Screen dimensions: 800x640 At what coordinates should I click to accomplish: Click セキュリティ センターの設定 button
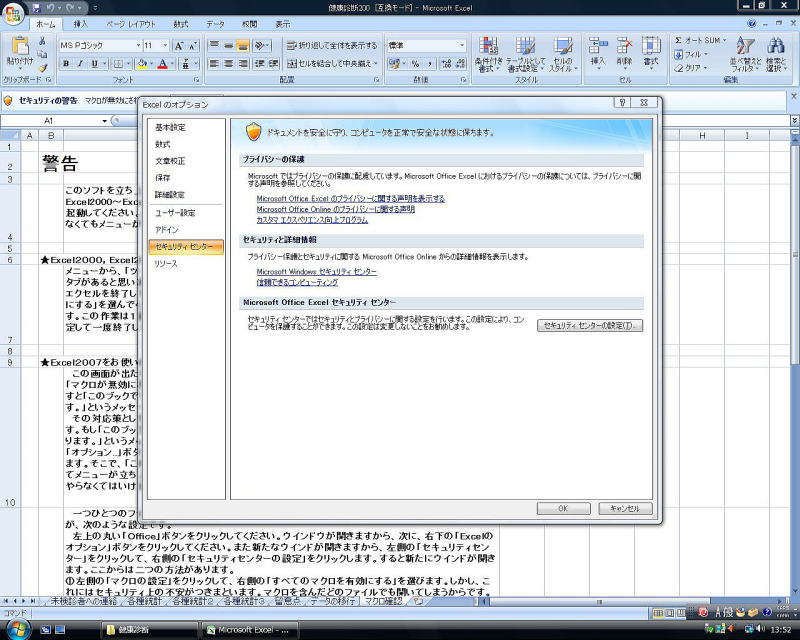point(590,326)
